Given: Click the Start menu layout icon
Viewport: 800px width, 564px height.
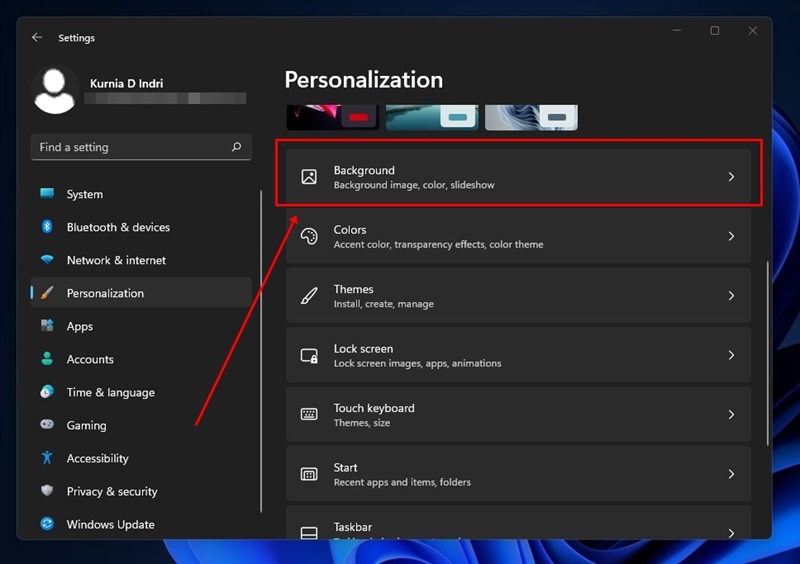Looking at the screenshot, I should [309, 474].
